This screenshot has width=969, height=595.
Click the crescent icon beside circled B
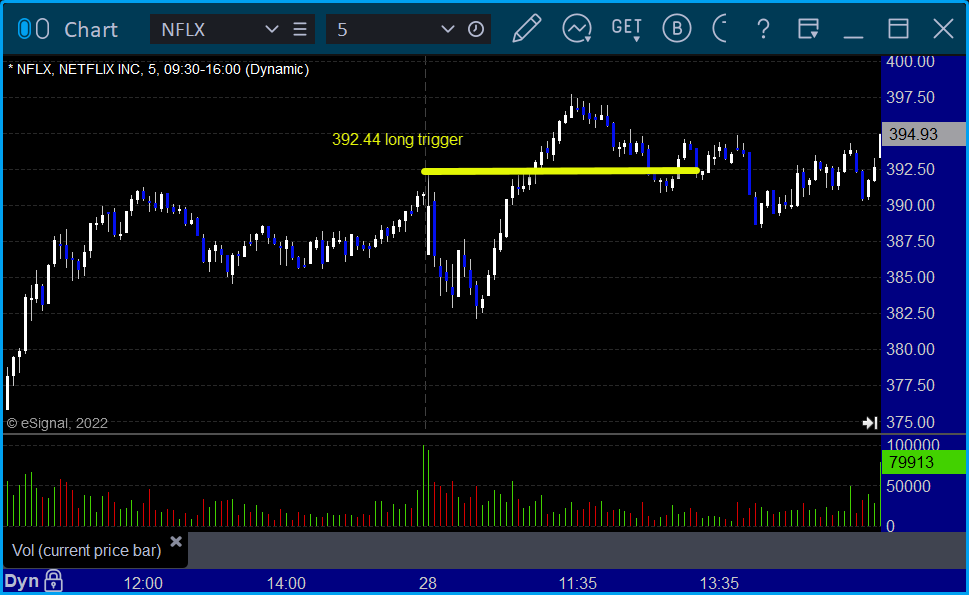719,29
